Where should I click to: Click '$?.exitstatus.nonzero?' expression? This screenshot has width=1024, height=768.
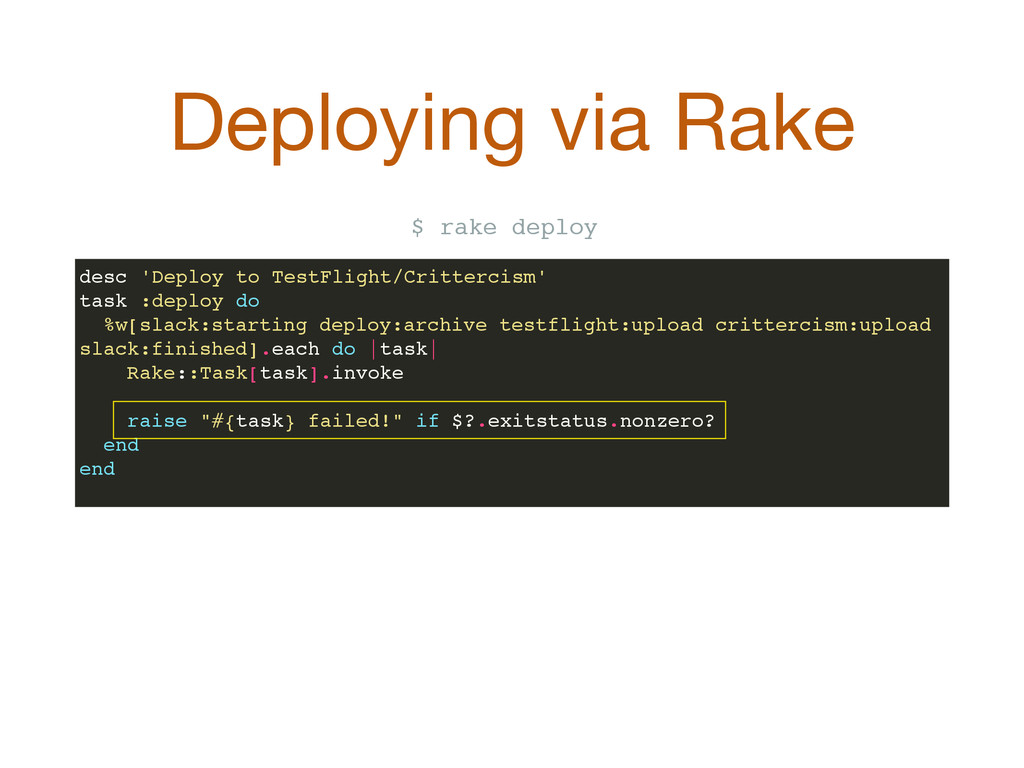coord(583,421)
